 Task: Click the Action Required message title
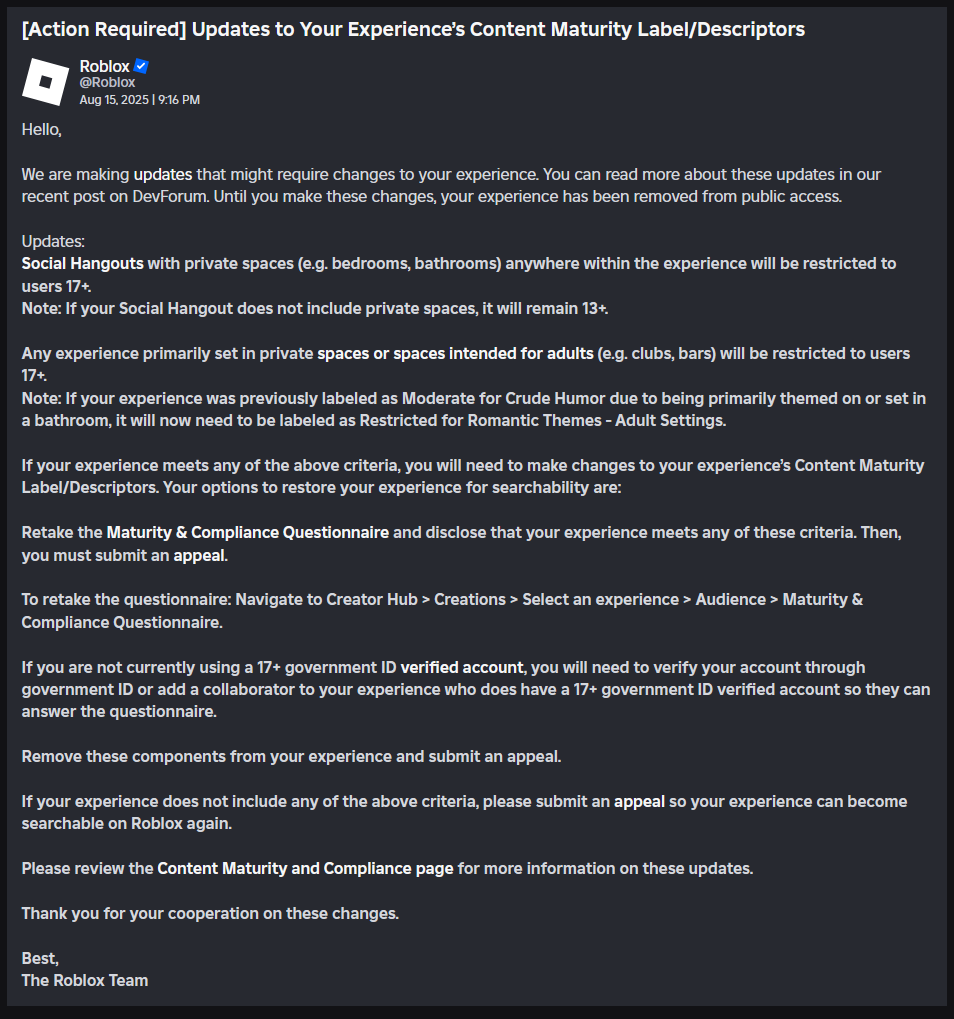tap(413, 30)
